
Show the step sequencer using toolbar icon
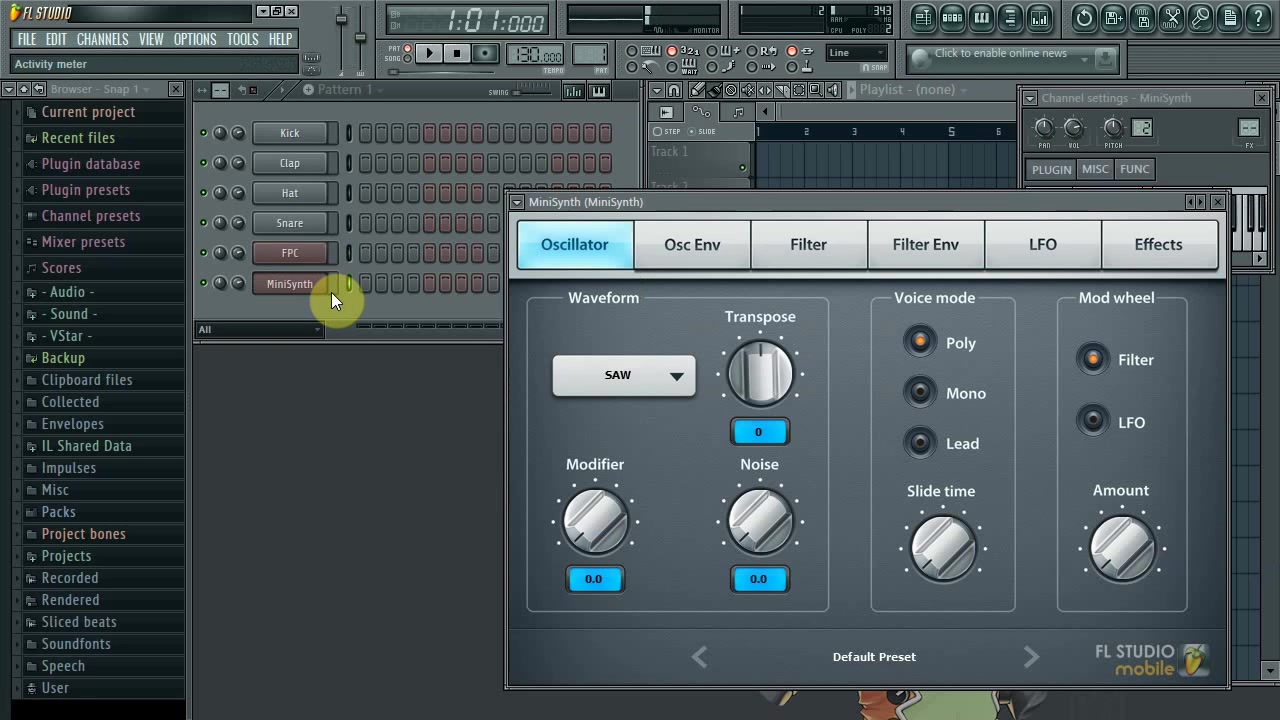pos(952,18)
